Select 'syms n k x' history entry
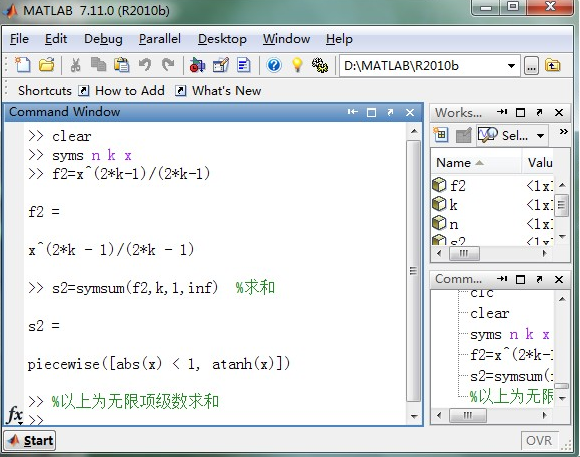 click(x=510, y=335)
